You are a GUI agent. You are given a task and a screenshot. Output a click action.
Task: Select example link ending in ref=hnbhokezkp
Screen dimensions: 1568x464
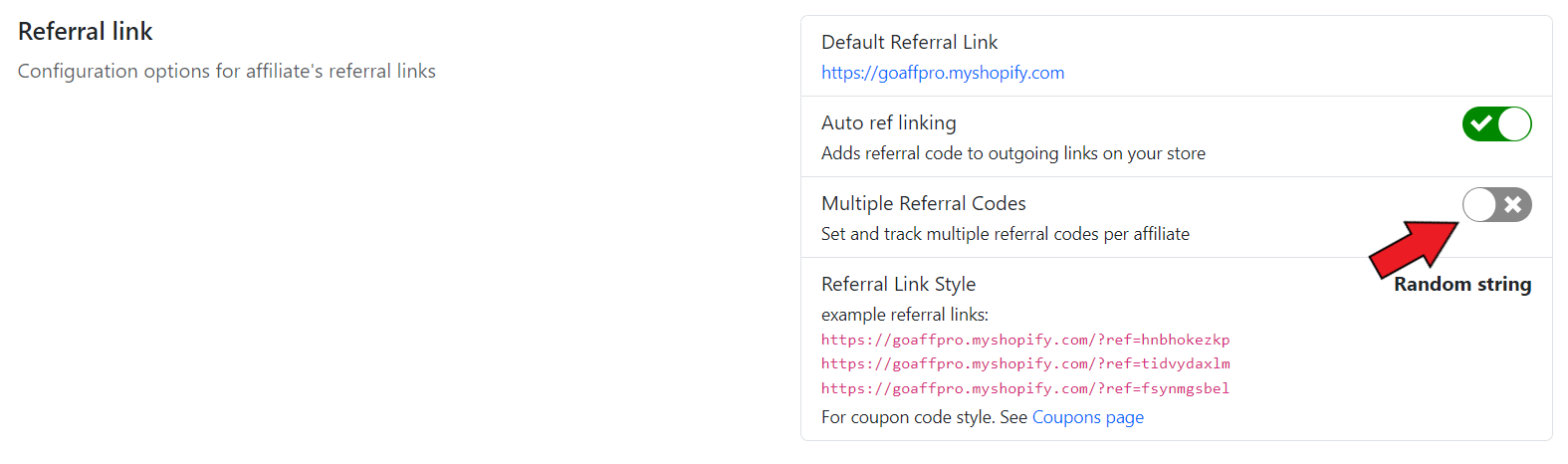1024,340
